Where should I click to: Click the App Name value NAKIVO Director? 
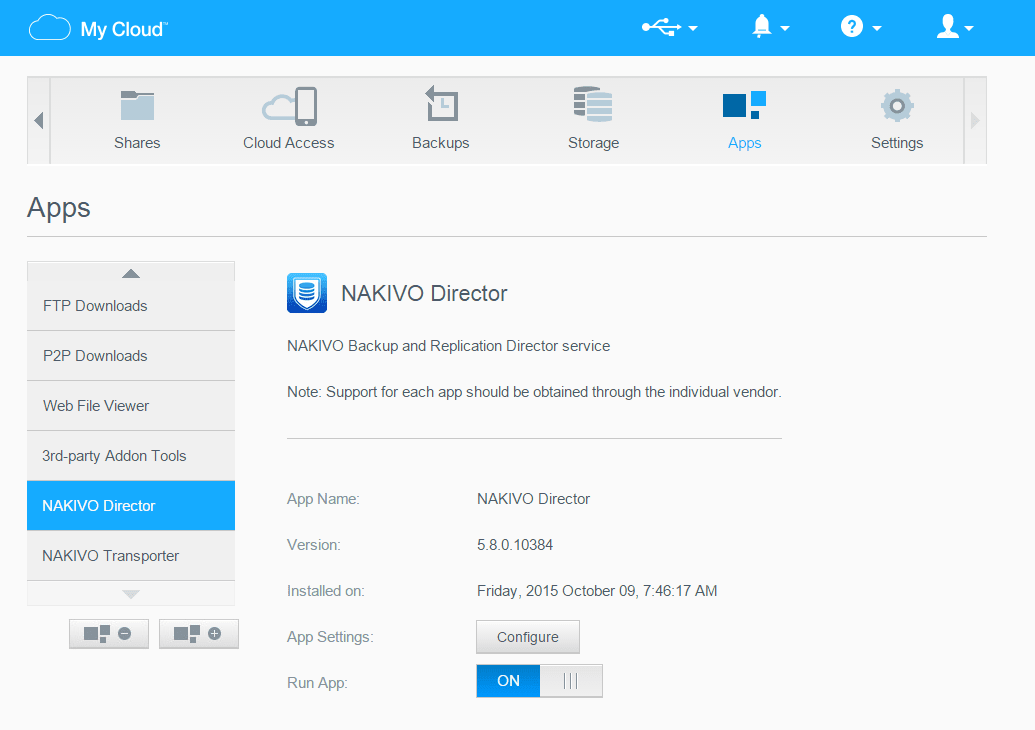coord(533,499)
